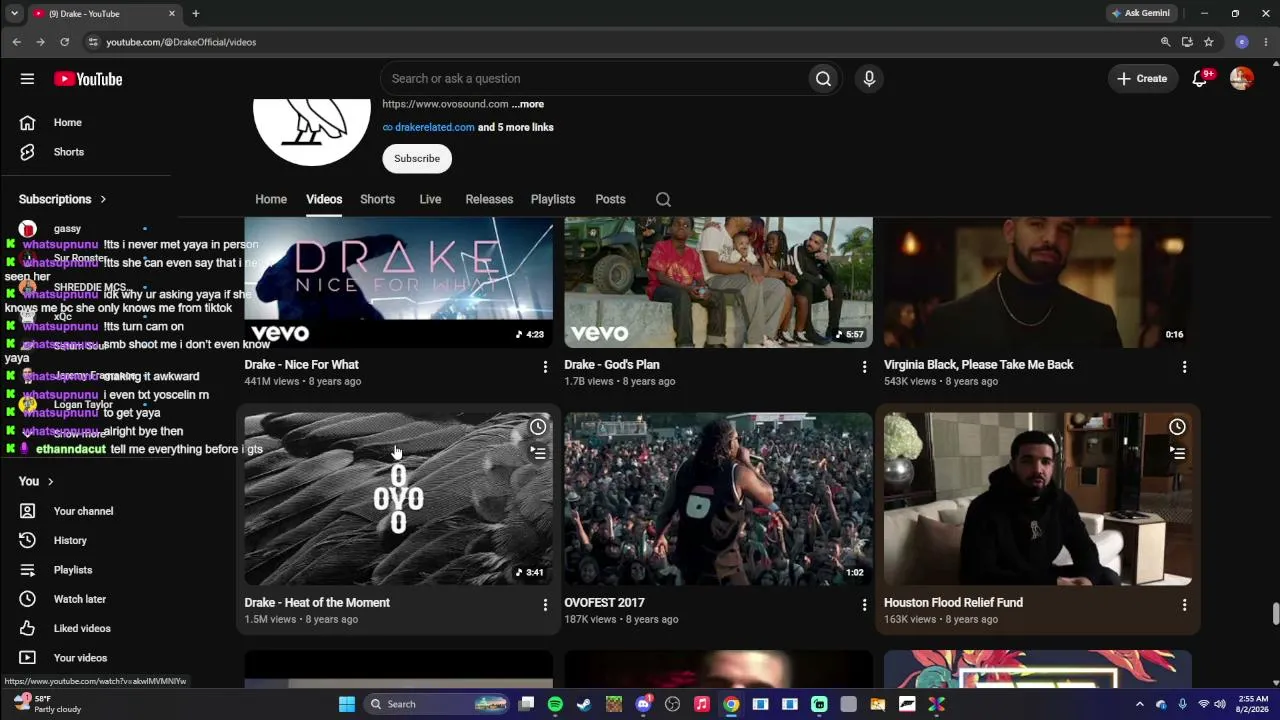The width and height of the screenshot is (1280, 720).
Task: Click the page vertical scrollbar thumb
Action: point(1275,614)
